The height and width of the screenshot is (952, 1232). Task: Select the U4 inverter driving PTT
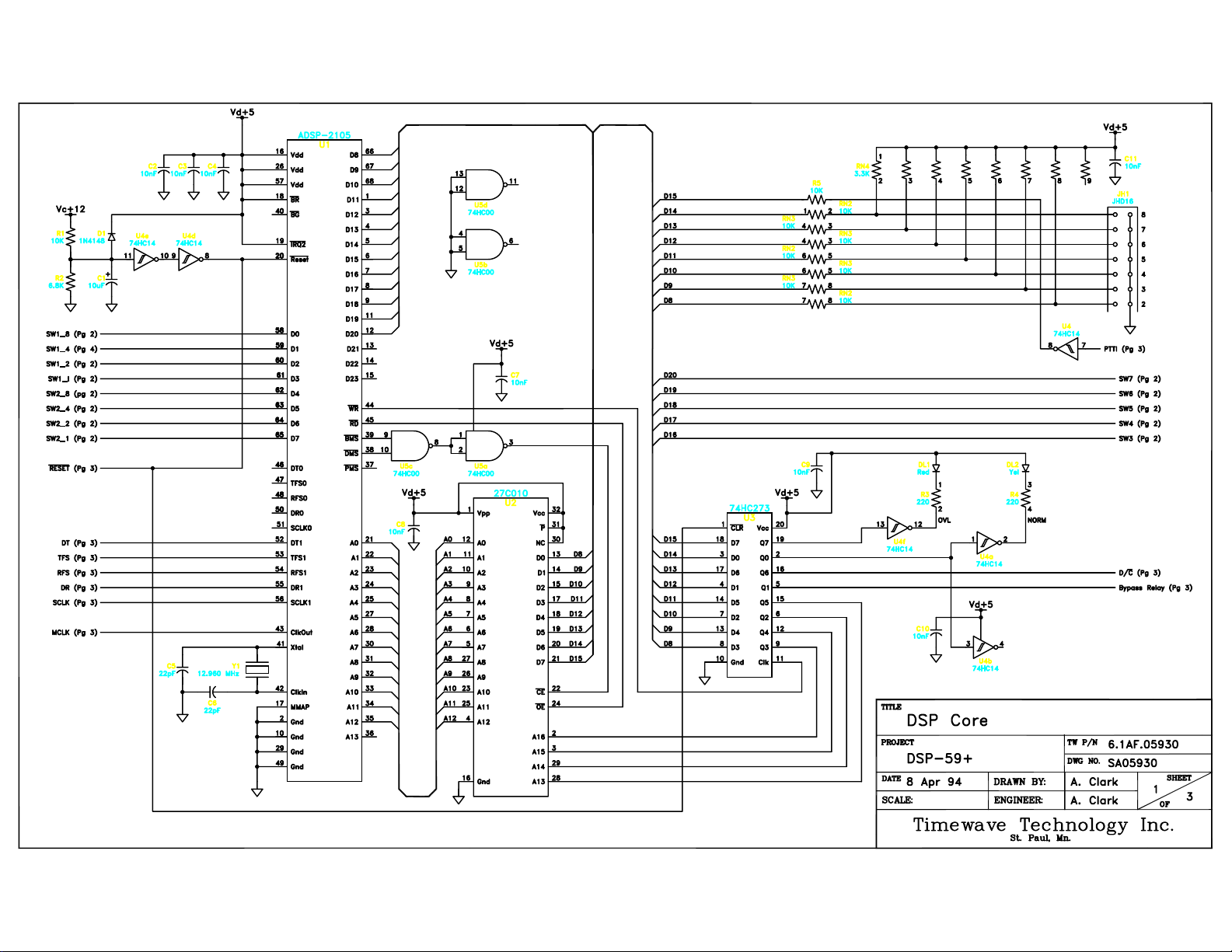pyautogui.click(x=1067, y=349)
